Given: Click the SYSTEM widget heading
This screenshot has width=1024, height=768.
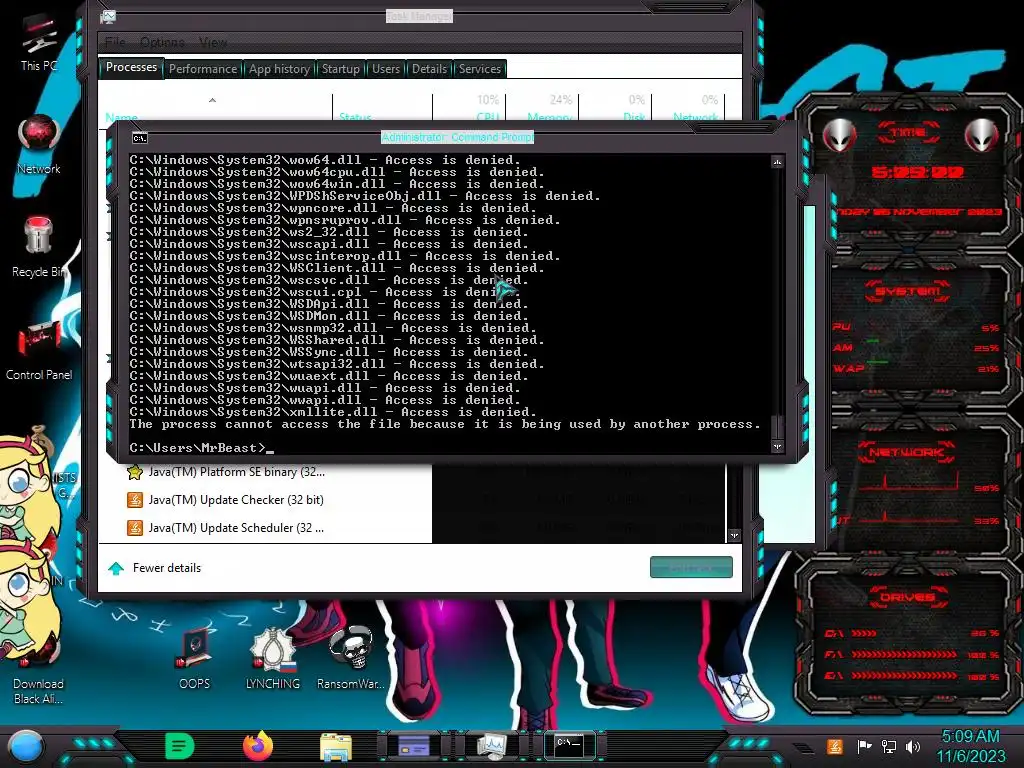Looking at the screenshot, I should (x=908, y=291).
